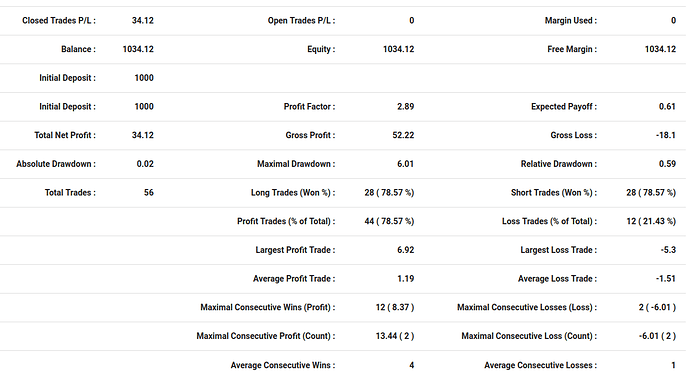The width and height of the screenshot is (690, 379).
Task: Click the Profit Factor value 2.89
Action: 405,107
